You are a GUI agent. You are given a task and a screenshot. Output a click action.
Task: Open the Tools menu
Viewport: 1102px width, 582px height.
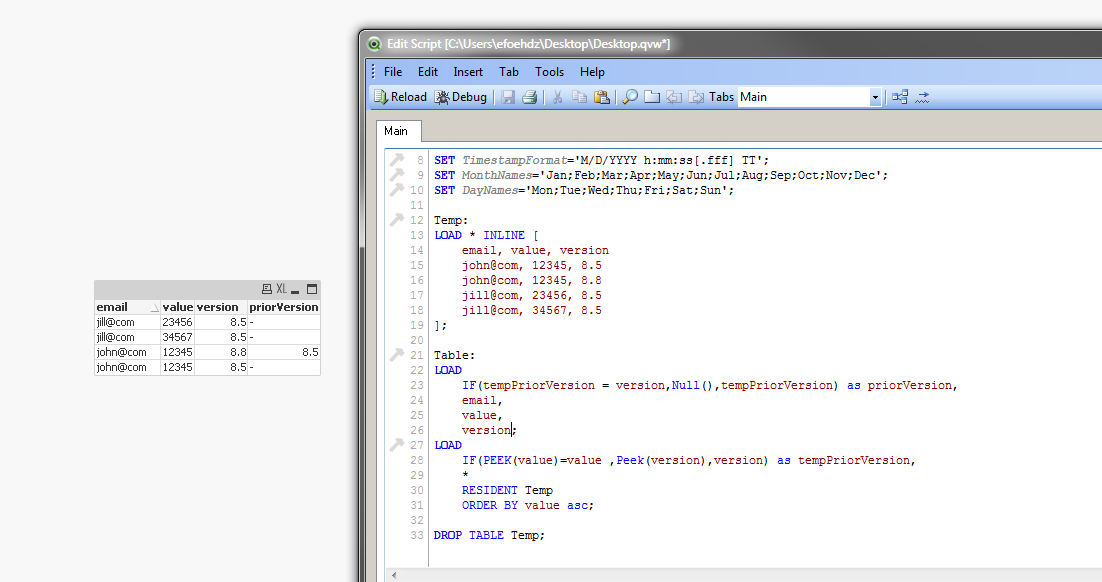pos(549,72)
